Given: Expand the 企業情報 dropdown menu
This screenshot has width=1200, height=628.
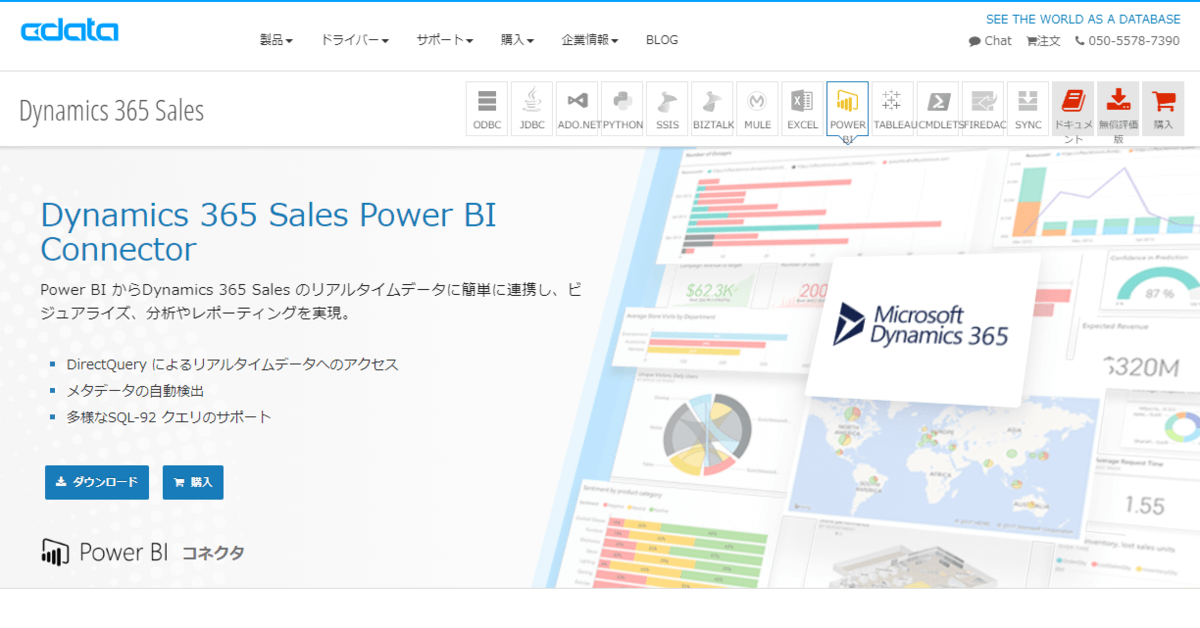Looking at the screenshot, I should pyautogui.click(x=590, y=40).
